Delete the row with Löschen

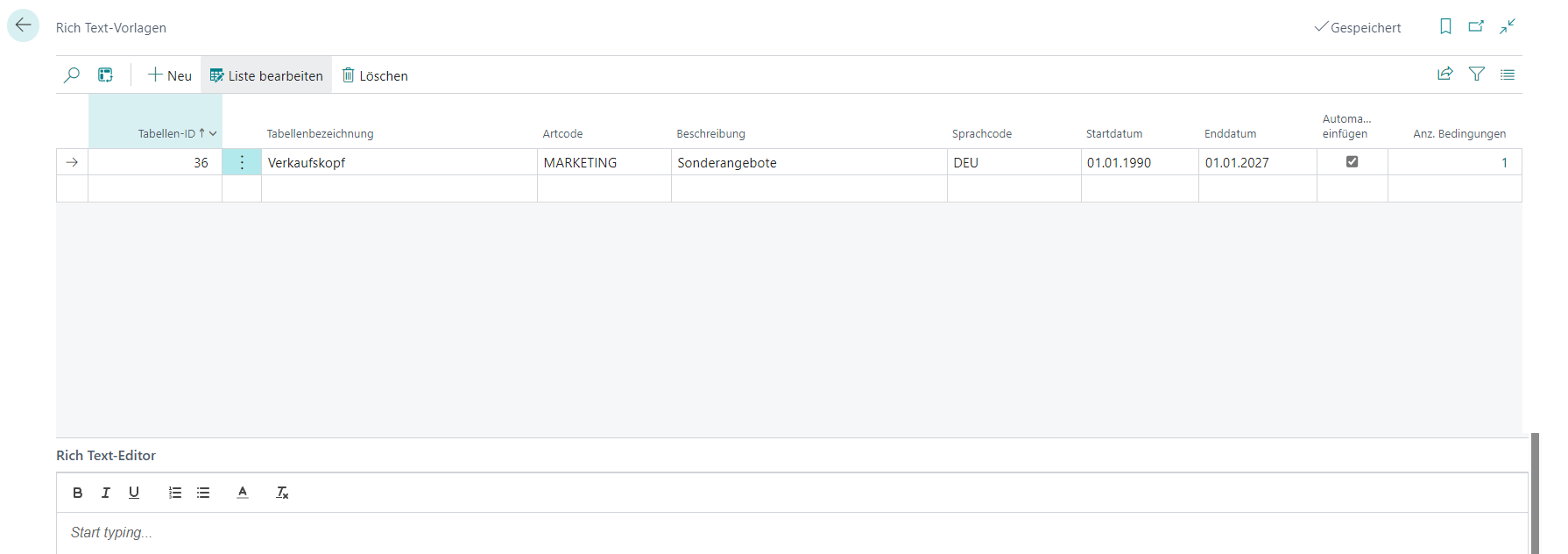pyautogui.click(x=375, y=75)
